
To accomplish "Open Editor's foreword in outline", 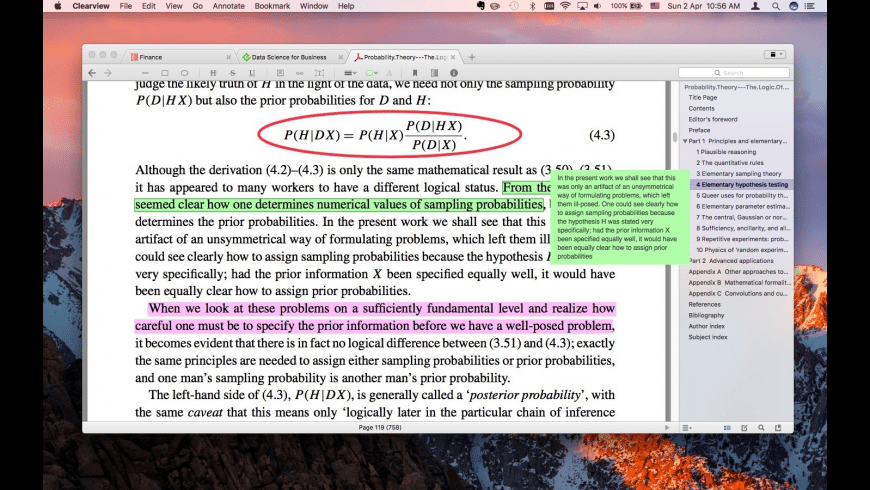I will 713,119.
